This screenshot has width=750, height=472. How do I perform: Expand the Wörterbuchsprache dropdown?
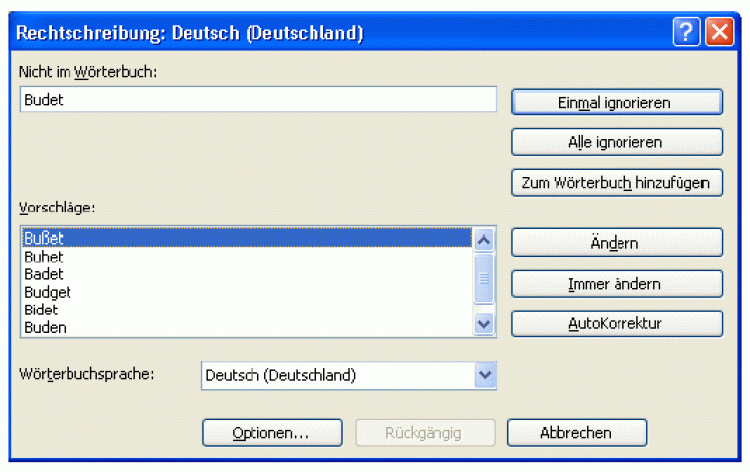485,375
